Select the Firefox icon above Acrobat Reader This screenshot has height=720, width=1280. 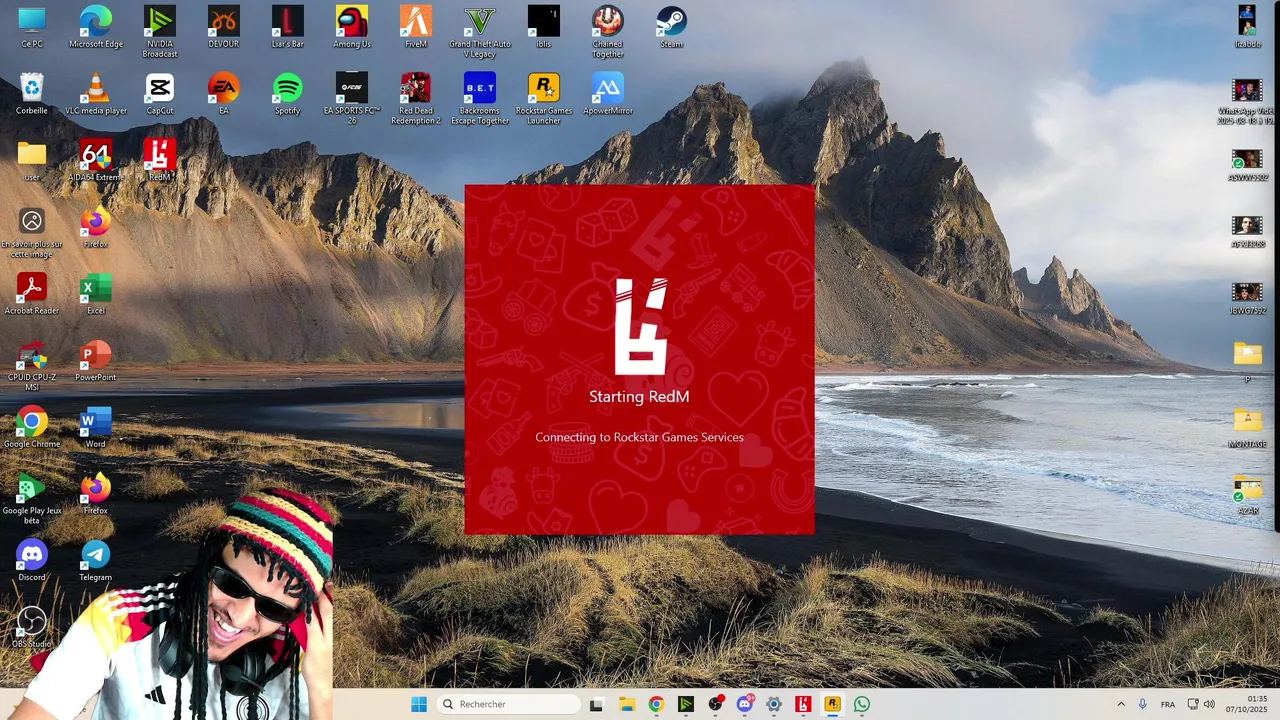click(x=96, y=227)
